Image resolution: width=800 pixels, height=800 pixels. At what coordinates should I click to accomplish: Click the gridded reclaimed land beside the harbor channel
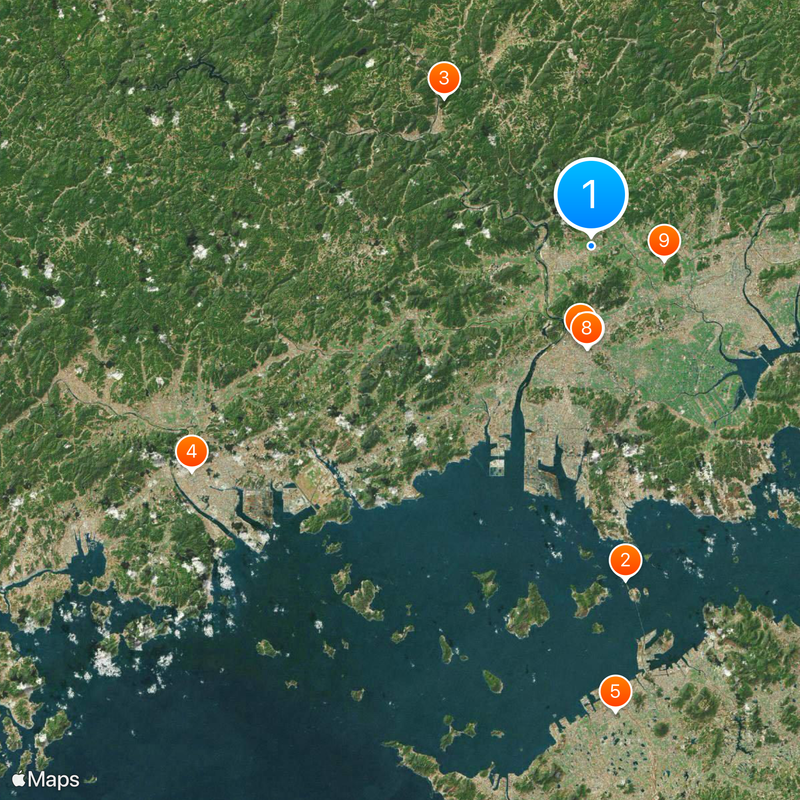(x=496, y=467)
